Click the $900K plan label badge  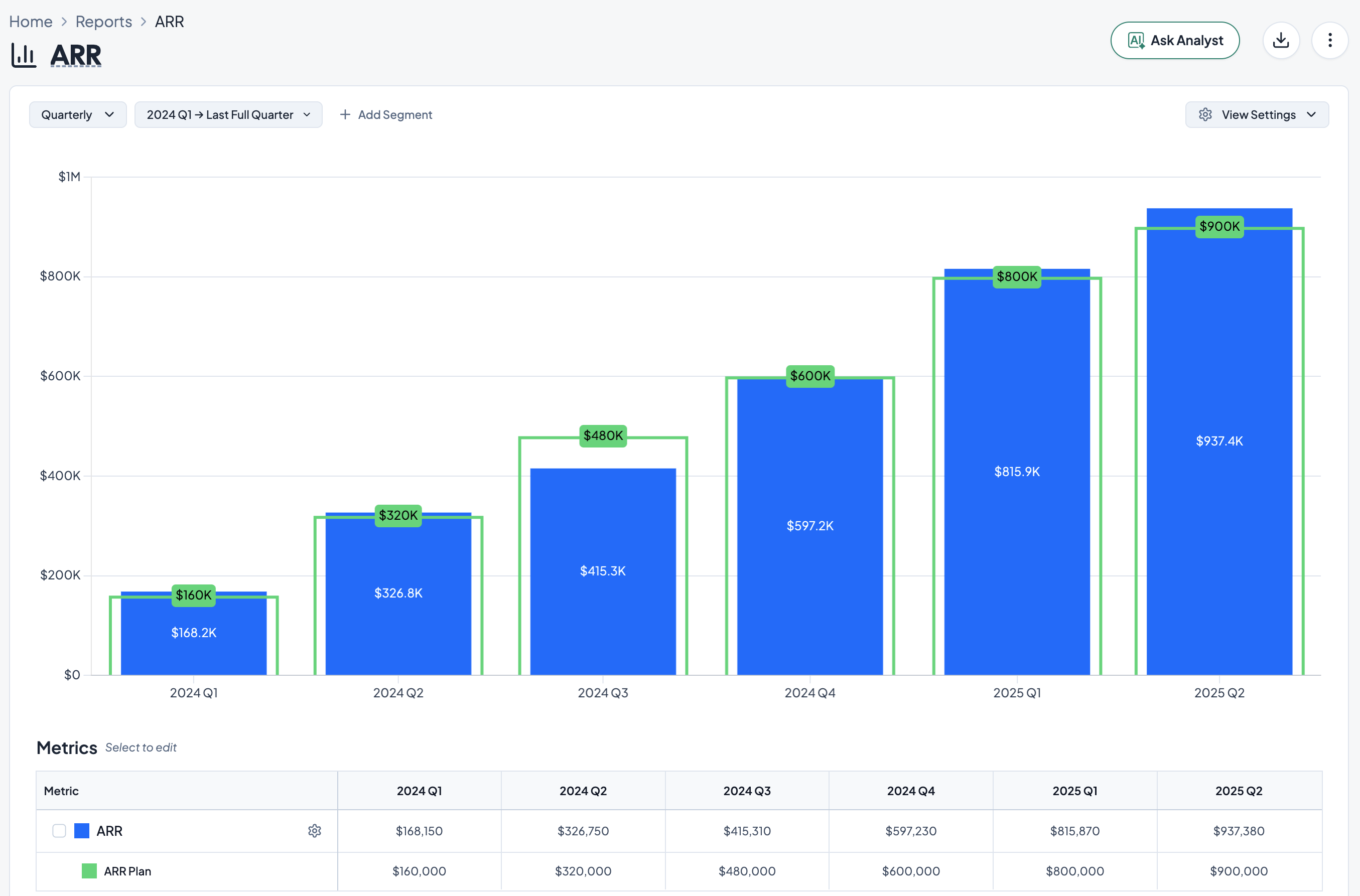tap(1219, 226)
